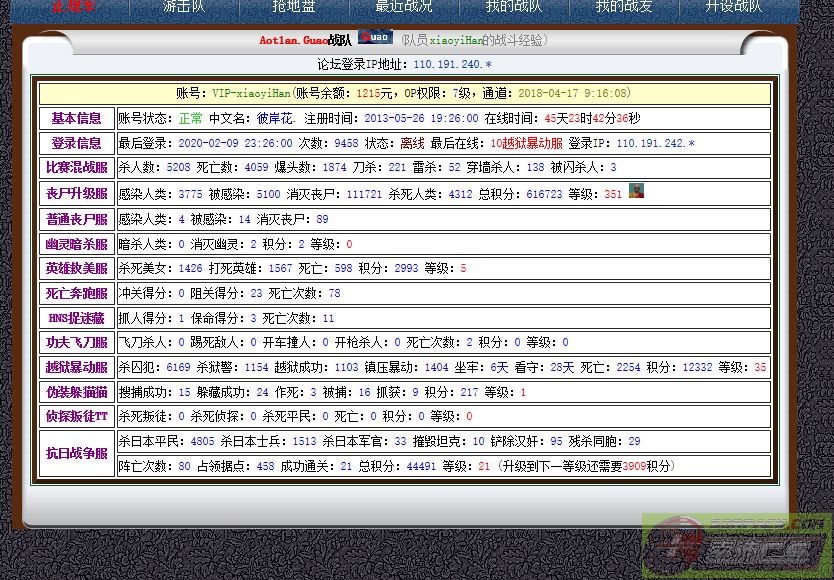Image resolution: width=834 pixels, height=580 pixels.
Task: Go to the 最近战况 tab
Action: coord(404,6)
